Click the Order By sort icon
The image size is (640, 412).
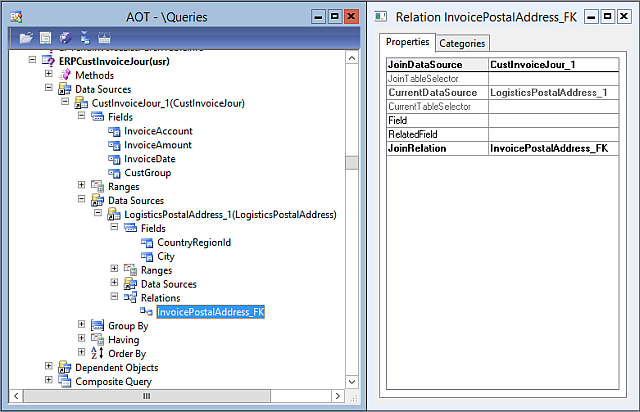pos(97,353)
